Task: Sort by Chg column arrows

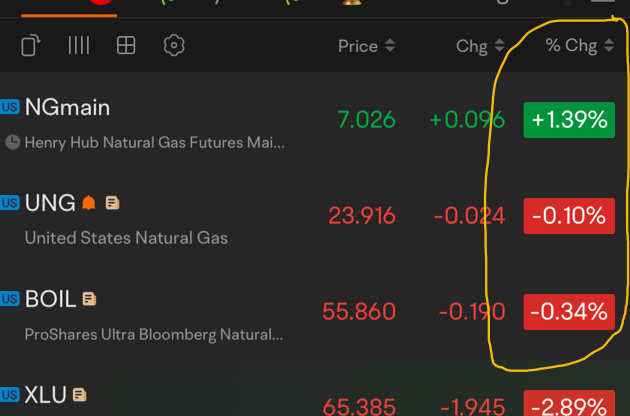Action: point(499,45)
